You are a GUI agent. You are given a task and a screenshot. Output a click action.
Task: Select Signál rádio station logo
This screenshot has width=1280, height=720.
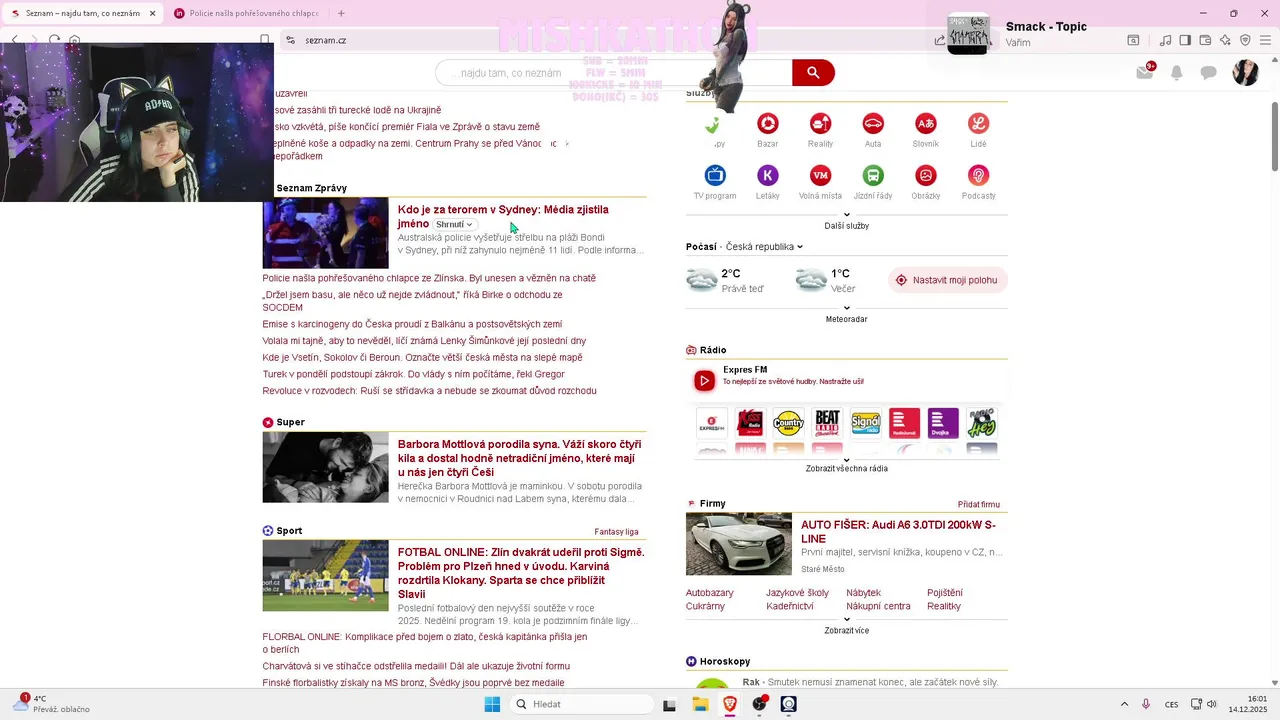pos(866,423)
